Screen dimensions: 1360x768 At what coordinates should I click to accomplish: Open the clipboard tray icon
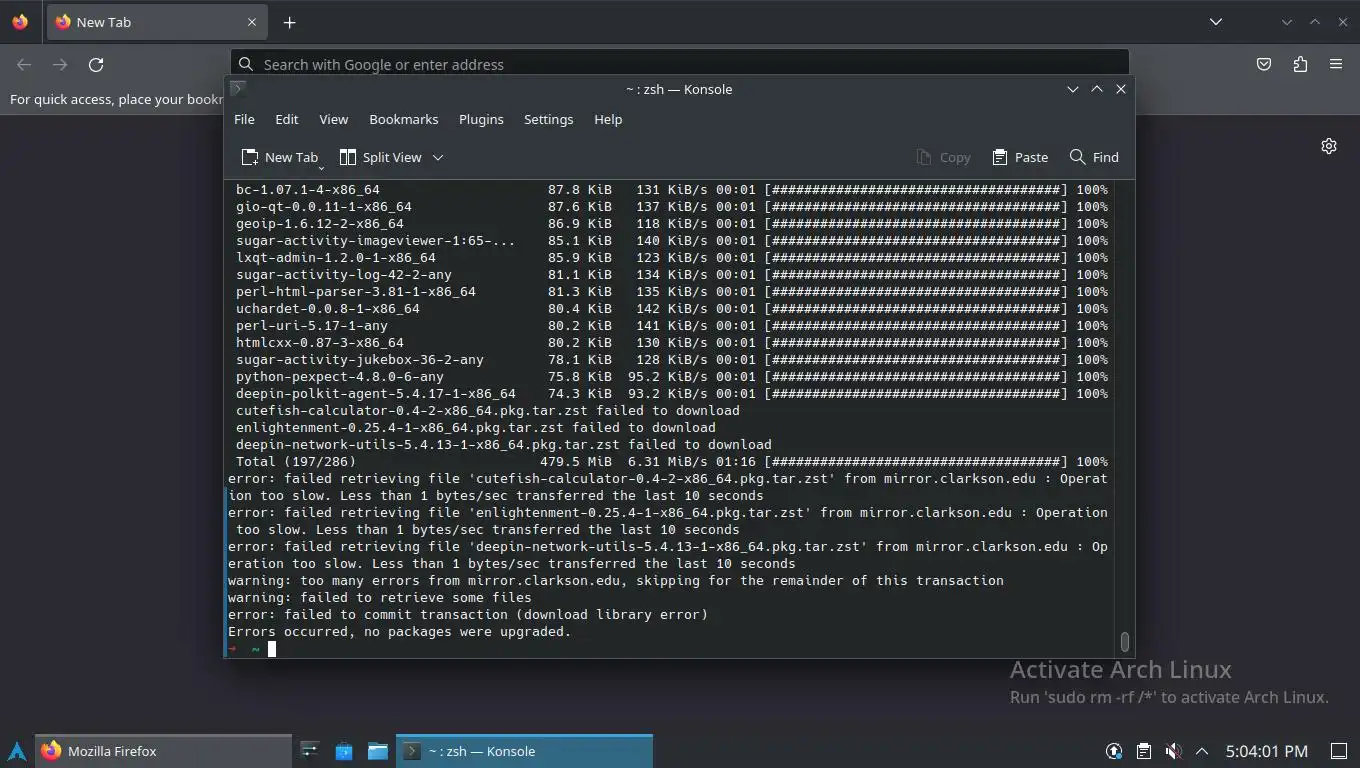1144,751
